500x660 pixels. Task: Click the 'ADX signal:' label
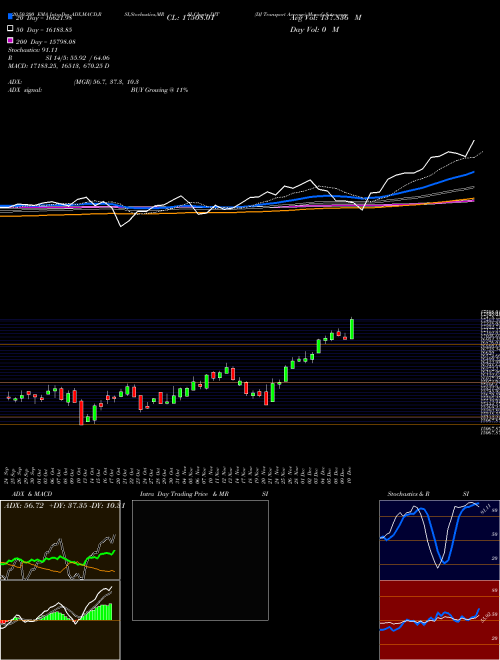point(25,90)
